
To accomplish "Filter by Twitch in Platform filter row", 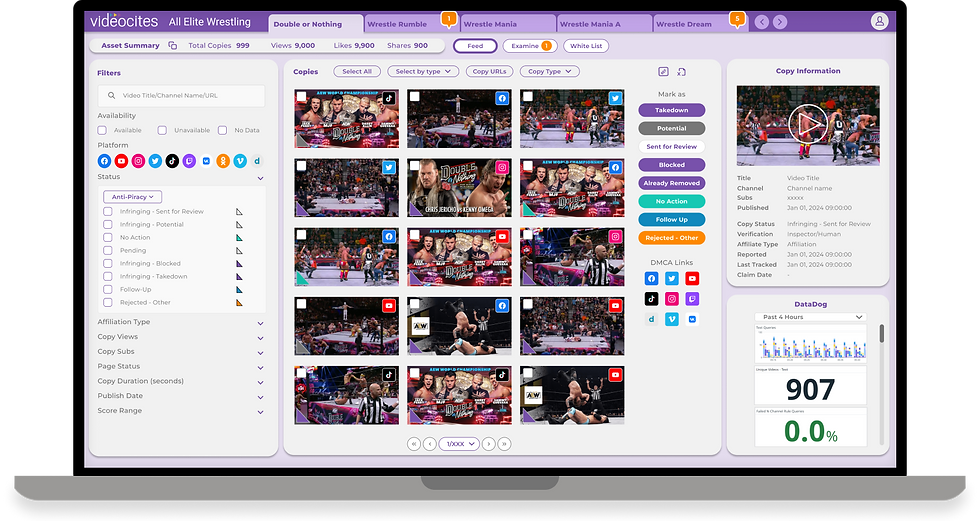I will (189, 161).
